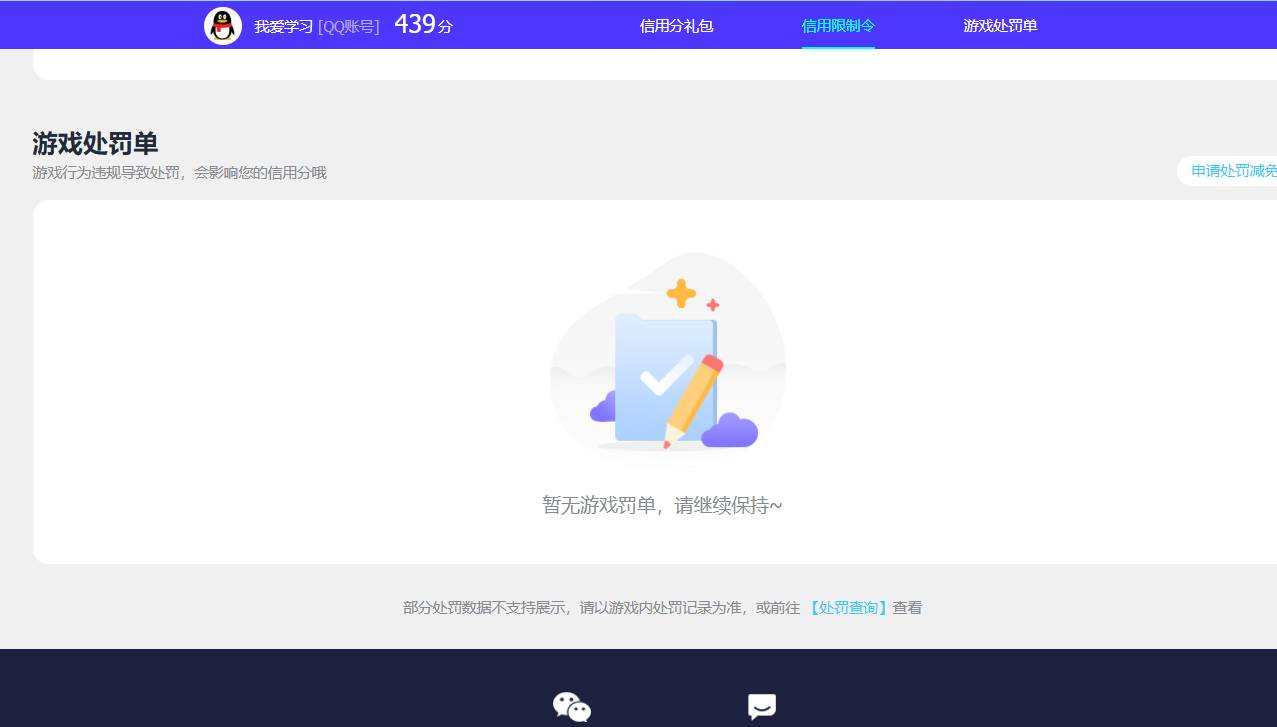Screen dimensions: 1277x727
Task: Click the [QQ账号] label
Action: click(349, 27)
